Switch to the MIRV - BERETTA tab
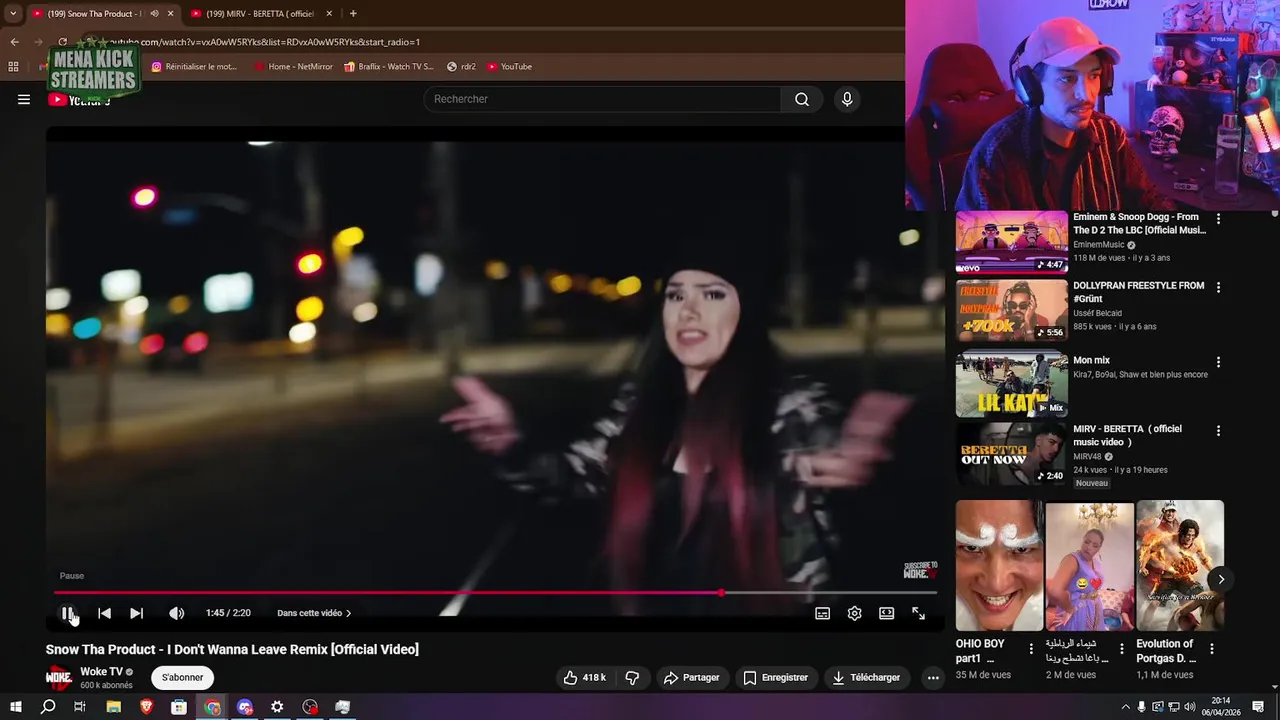 [x=261, y=13]
